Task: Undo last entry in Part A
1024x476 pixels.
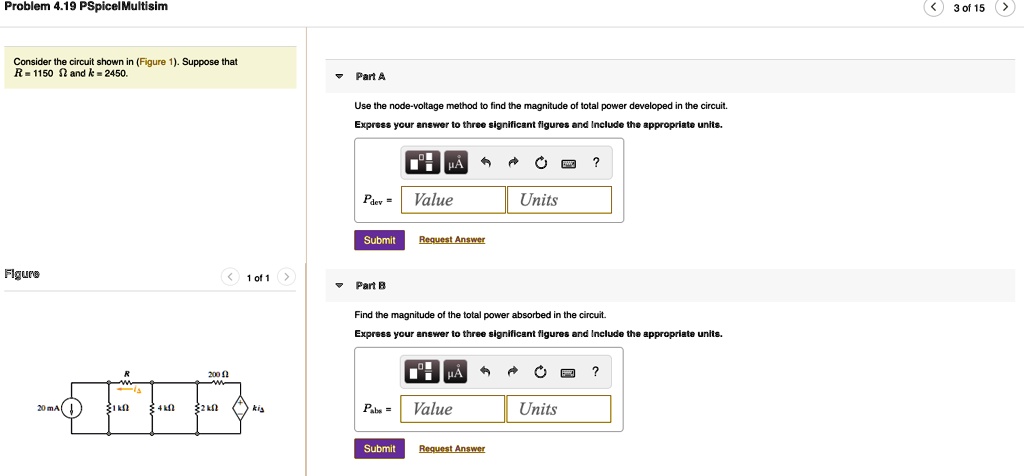Action: pyautogui.click(x=486, y=163)
